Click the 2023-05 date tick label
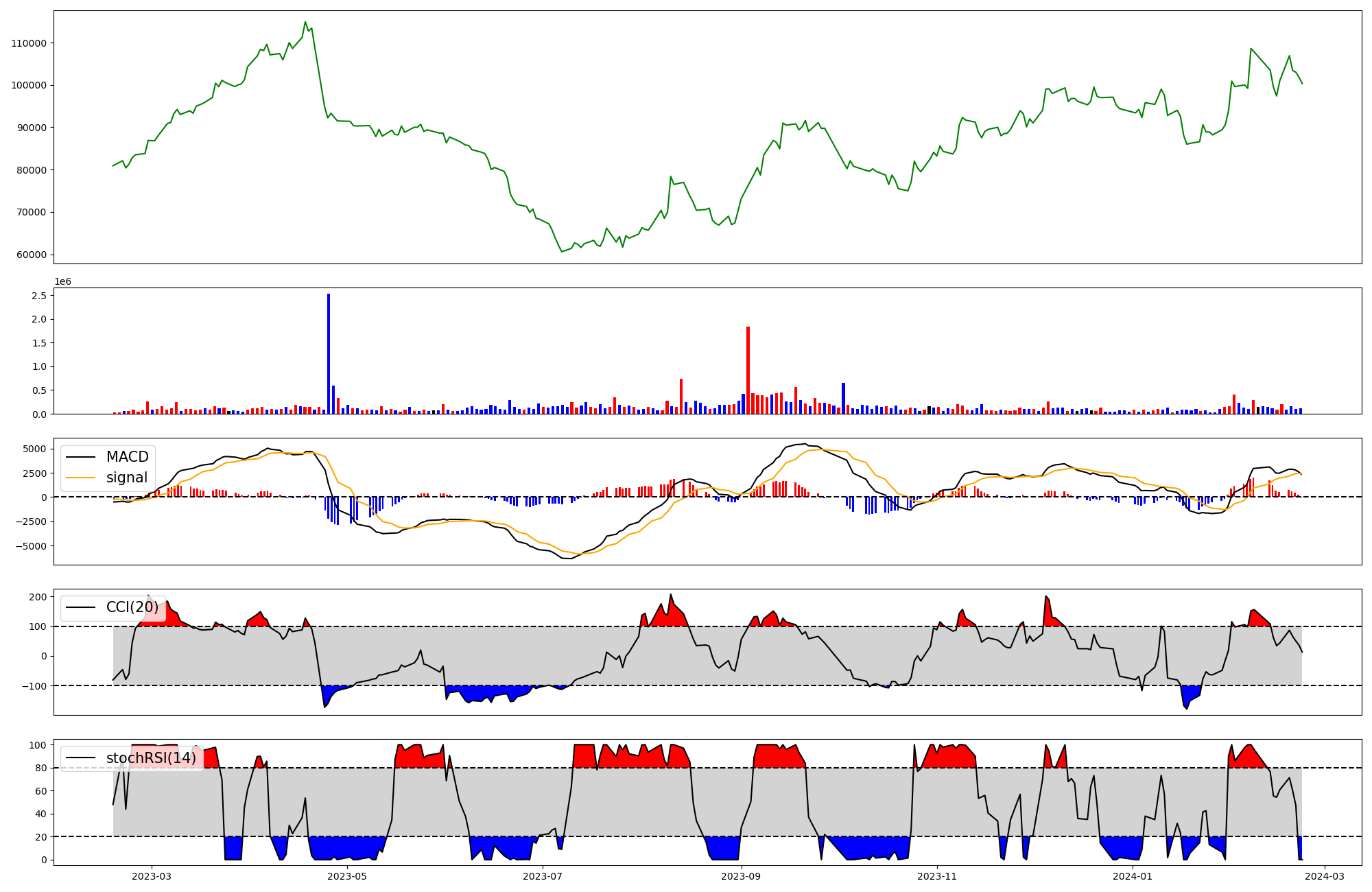The width and height of the screenshot is (1372, 892). [347, 876]
